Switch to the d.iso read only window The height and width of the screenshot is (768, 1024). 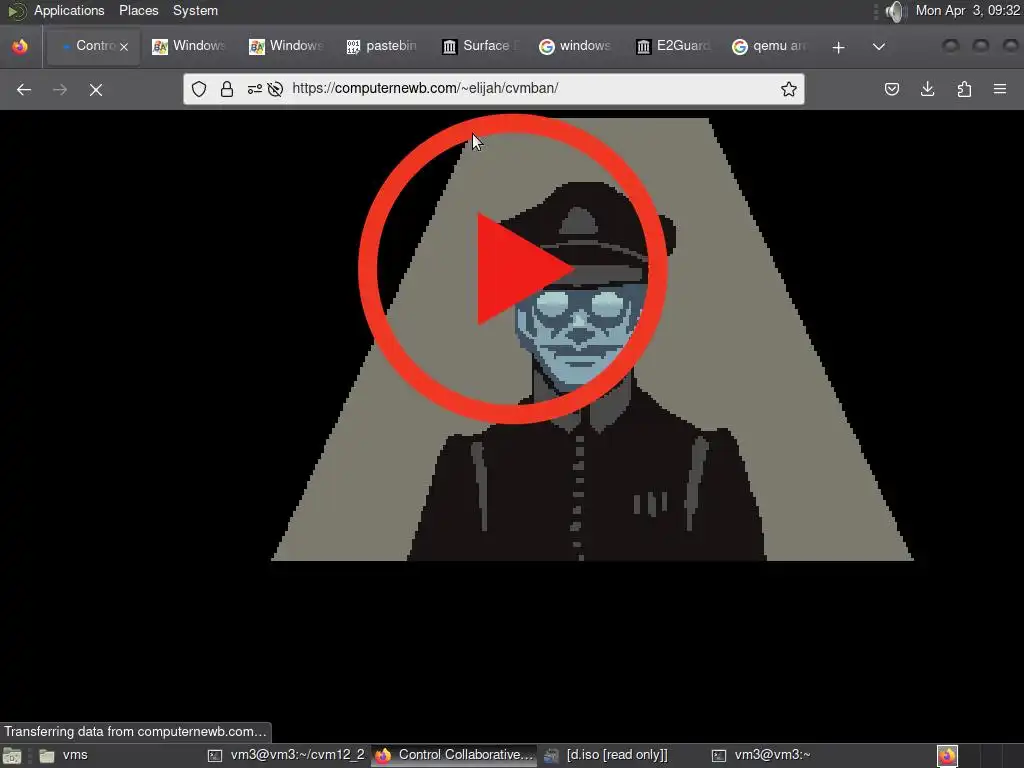606,755
